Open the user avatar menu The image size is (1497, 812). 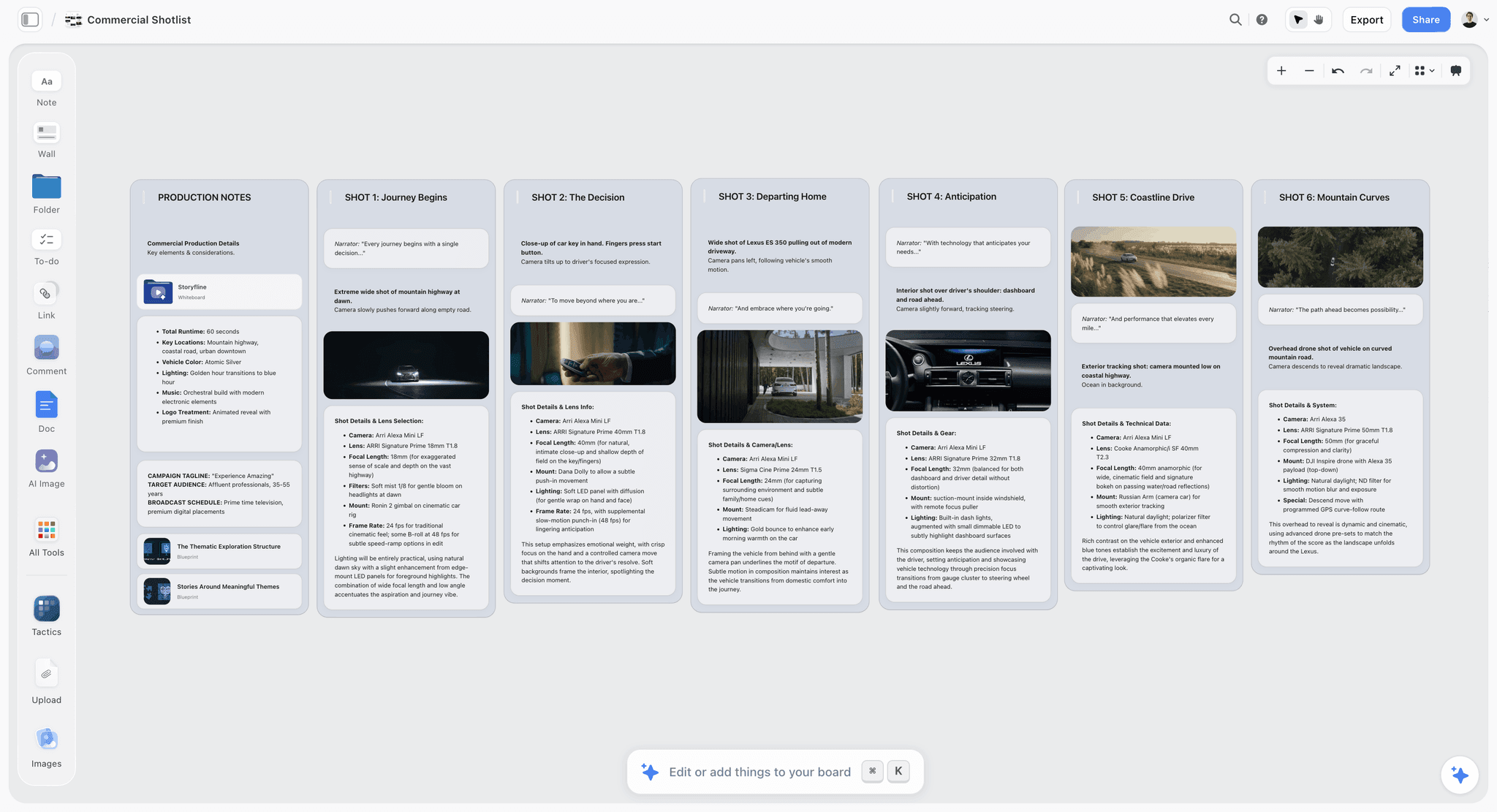pyautogui.click(x=1474, y=20)
